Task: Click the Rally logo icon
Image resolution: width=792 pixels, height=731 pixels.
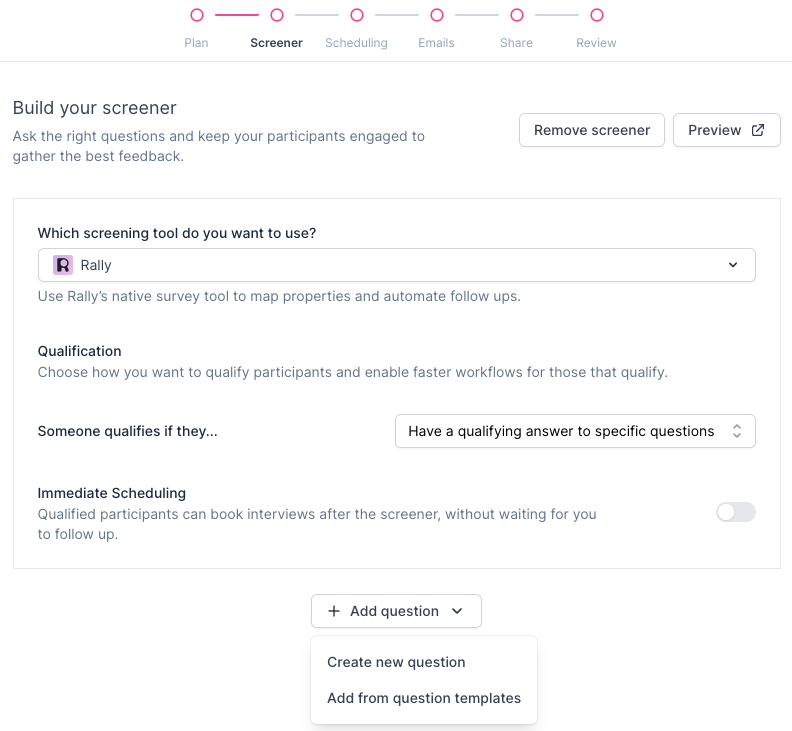Action: 63,265
